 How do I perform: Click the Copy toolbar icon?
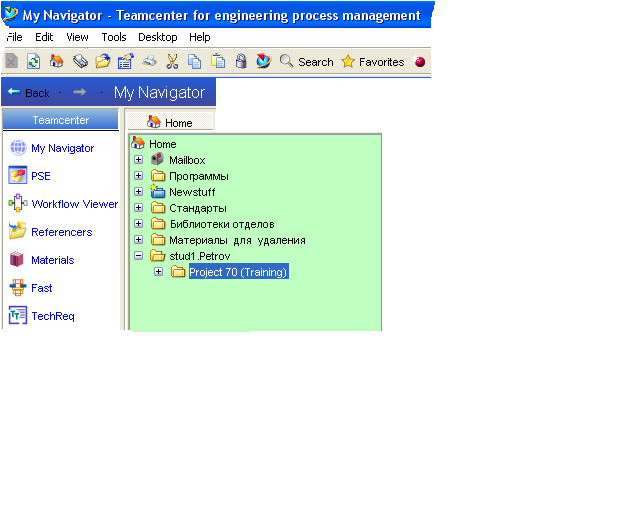tap(195, 62)
